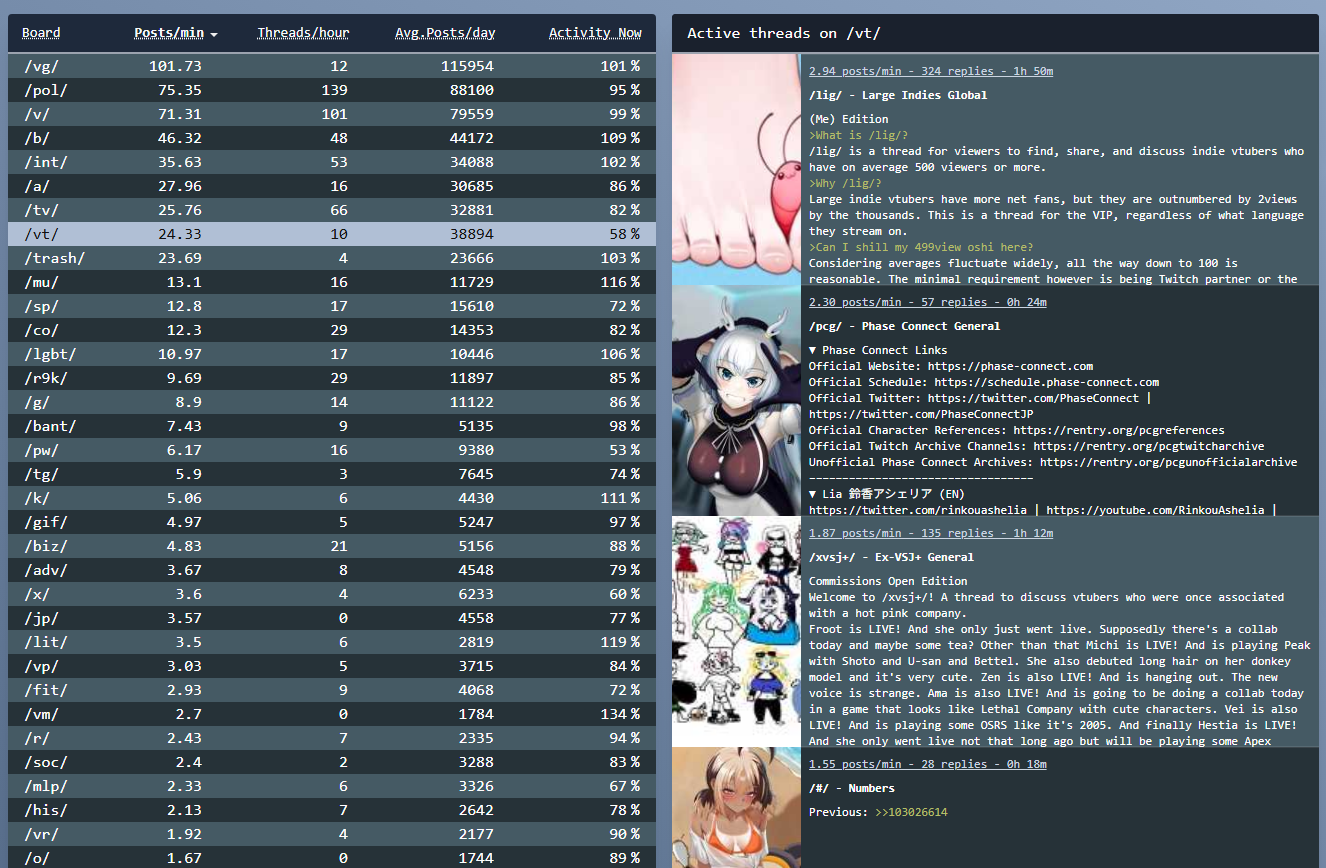Select the /o/ board row
Screen dimensions: 1326x868
332,858
